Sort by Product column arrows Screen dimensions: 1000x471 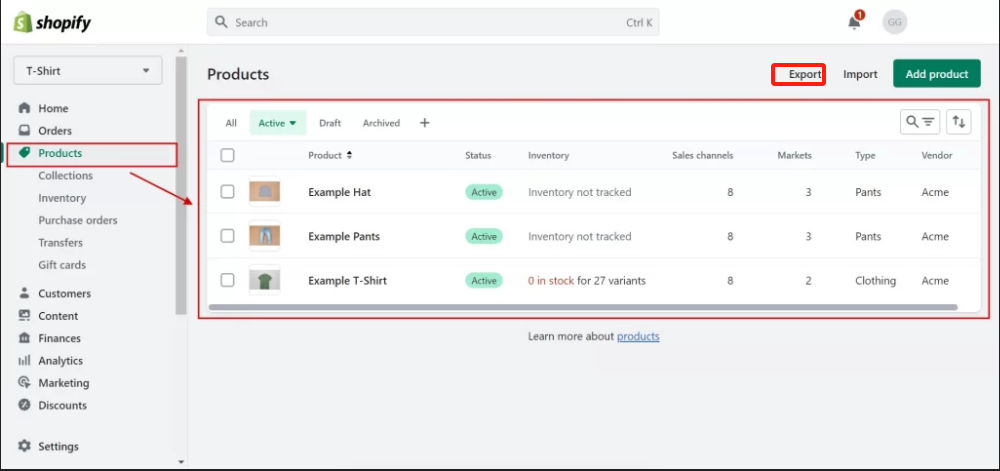(349, 156)
